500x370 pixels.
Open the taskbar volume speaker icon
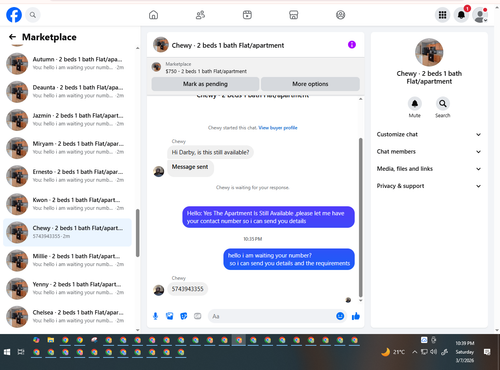433,352
